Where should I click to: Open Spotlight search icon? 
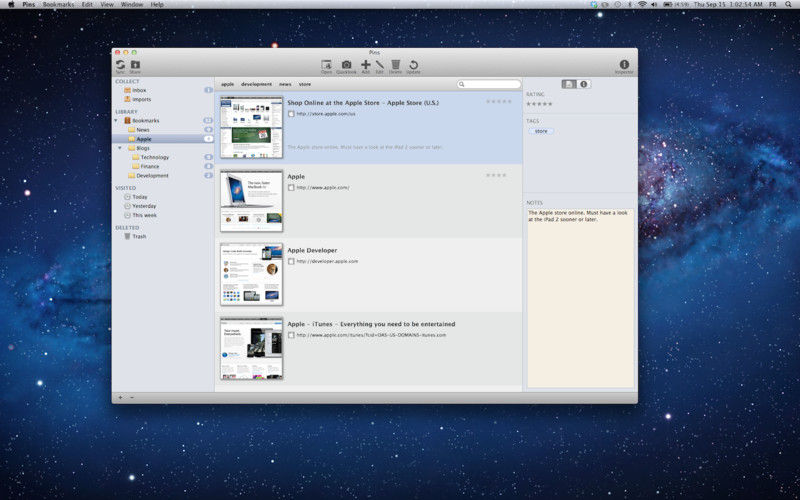(x=789, y=5)
